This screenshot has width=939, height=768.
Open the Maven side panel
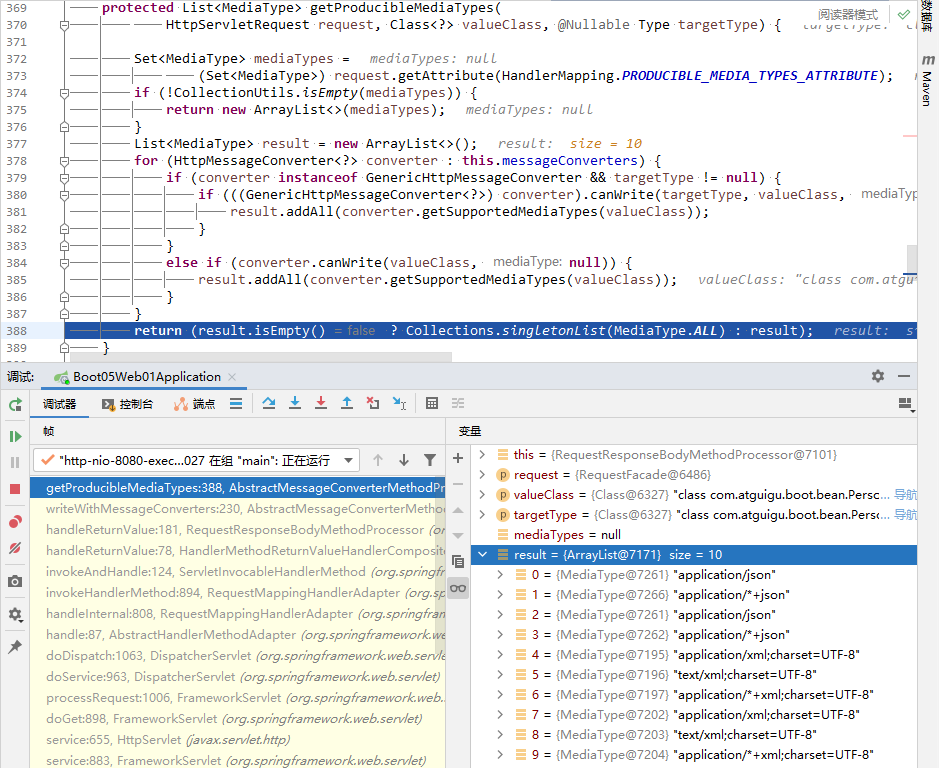pos(928,81)
